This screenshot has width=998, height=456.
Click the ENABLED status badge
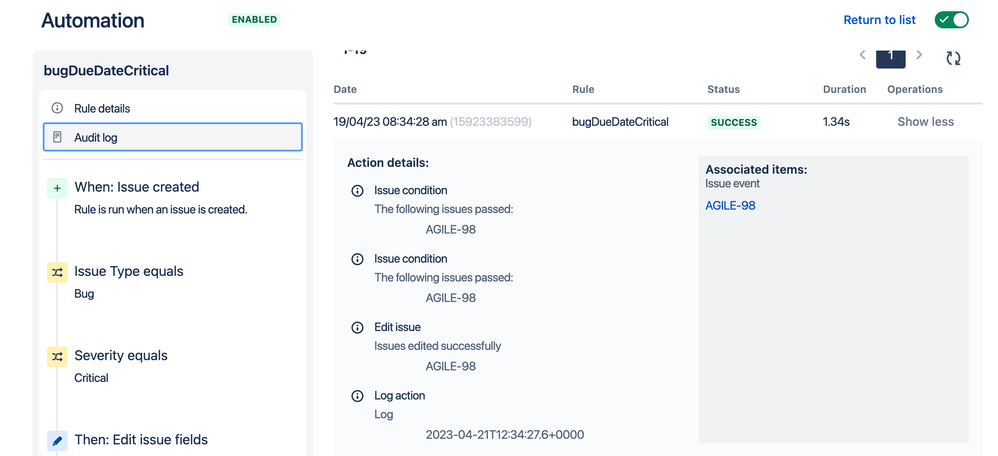coord(255,20)
